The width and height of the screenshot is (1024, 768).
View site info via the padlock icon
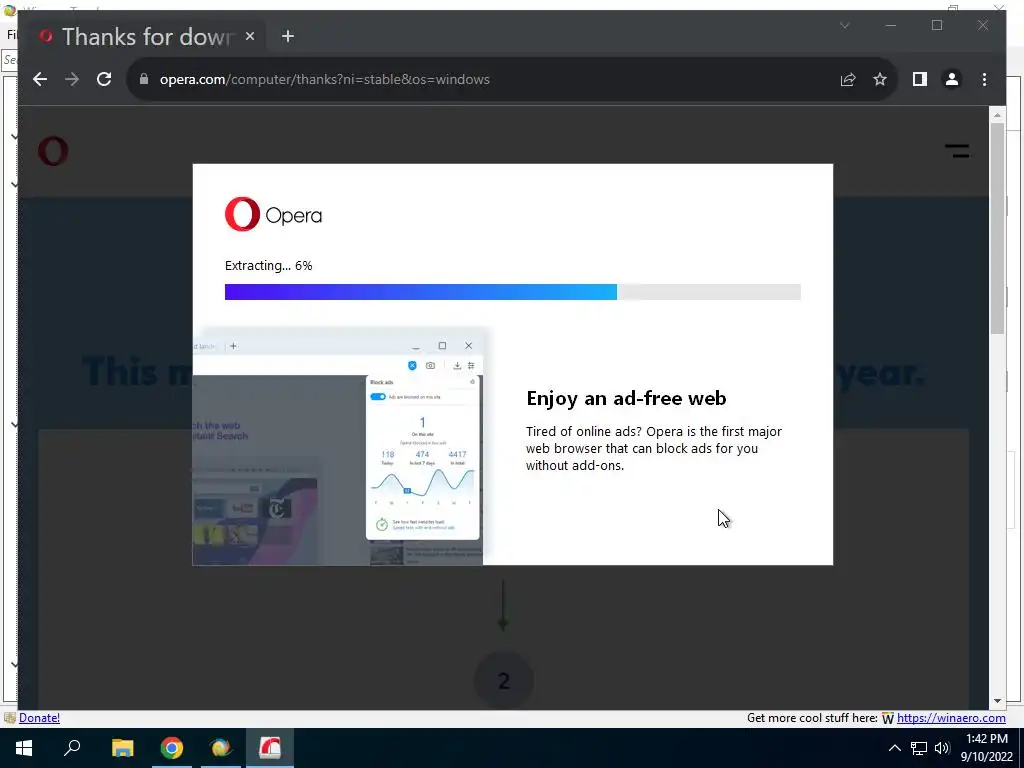[144, 79]
